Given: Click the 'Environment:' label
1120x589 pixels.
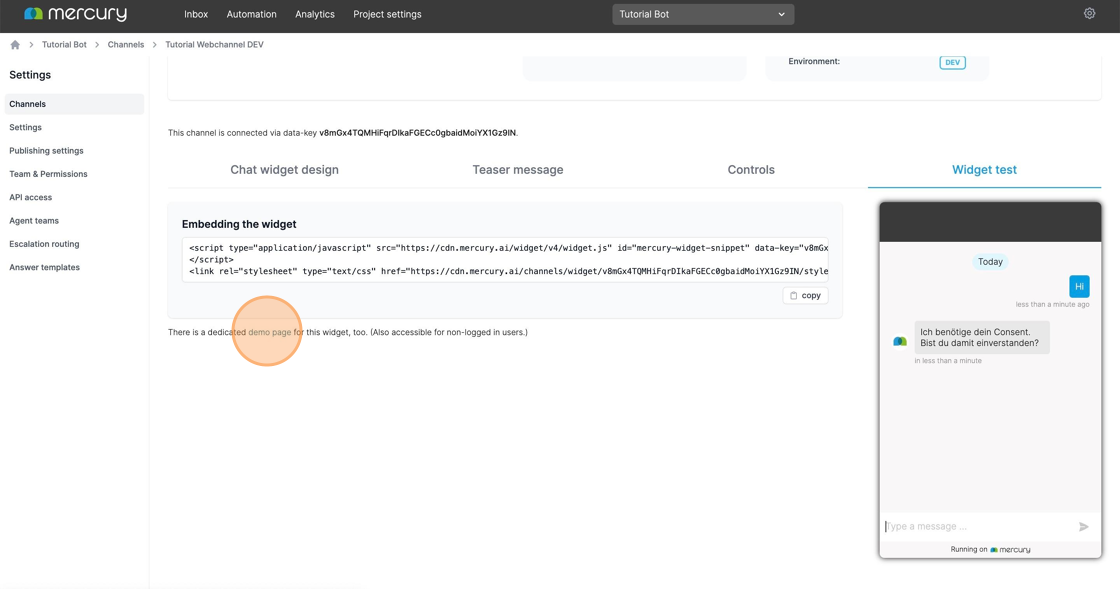Looking at the screenshot, I should (814, 61).
